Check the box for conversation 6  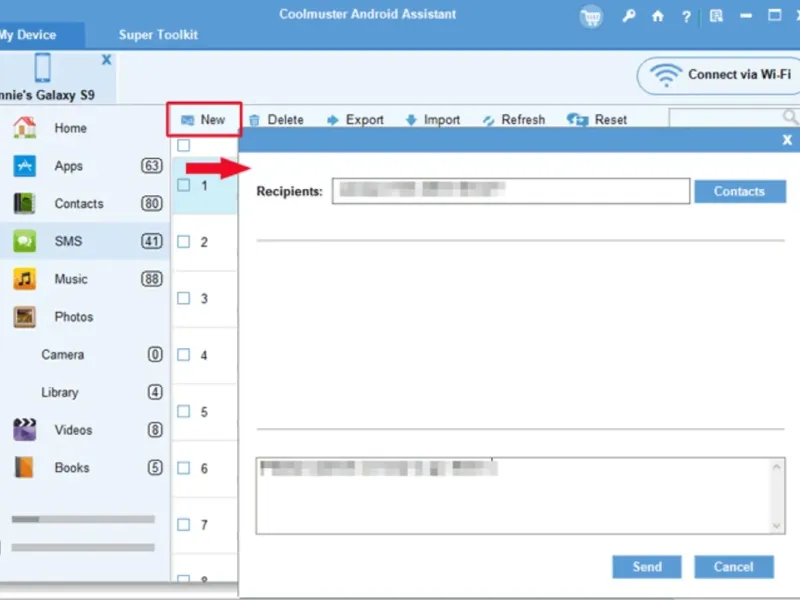click(184, 468)
